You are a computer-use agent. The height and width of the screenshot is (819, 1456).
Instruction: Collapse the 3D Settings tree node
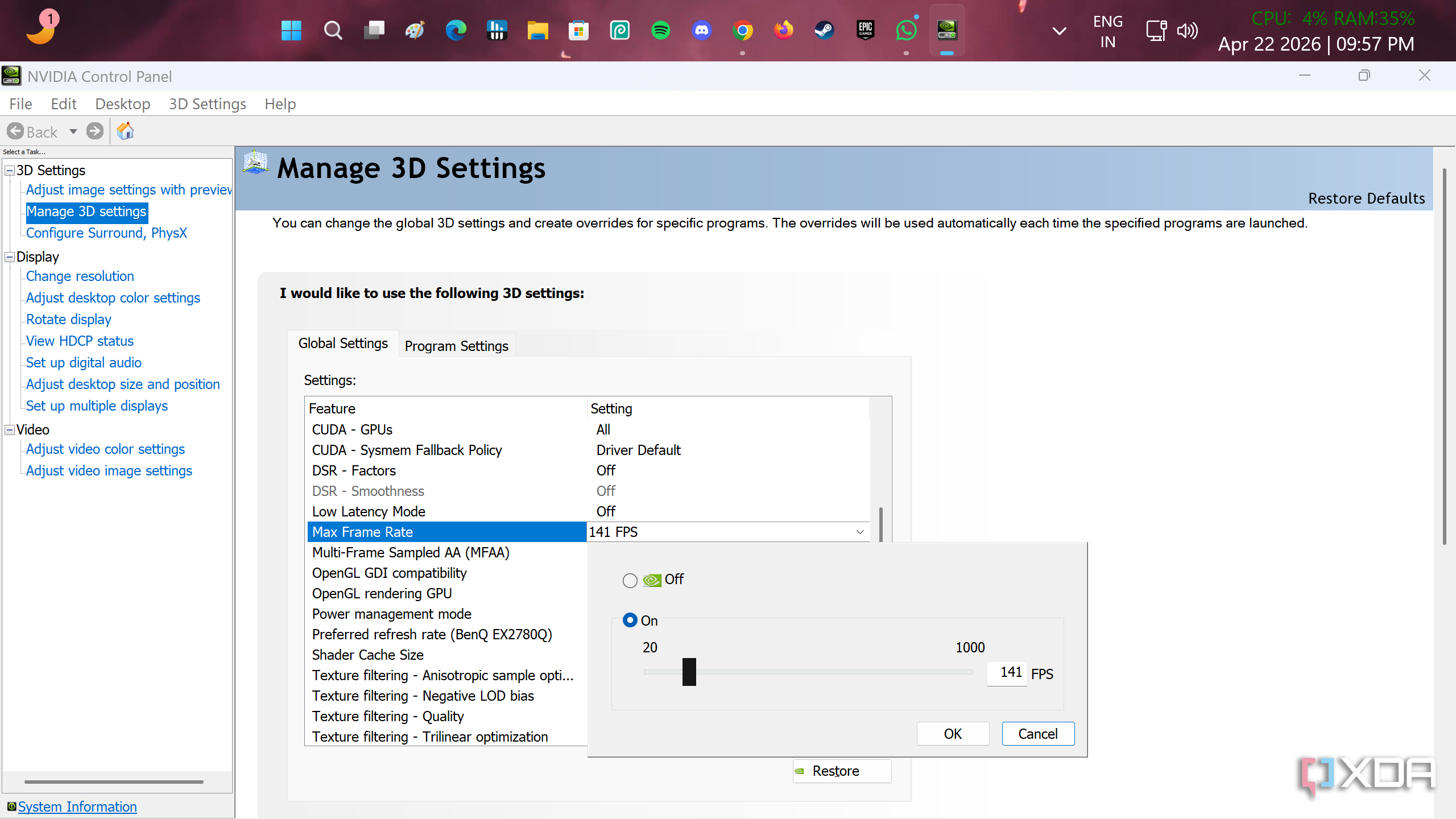pyautogui.click(x=10, y=171)
